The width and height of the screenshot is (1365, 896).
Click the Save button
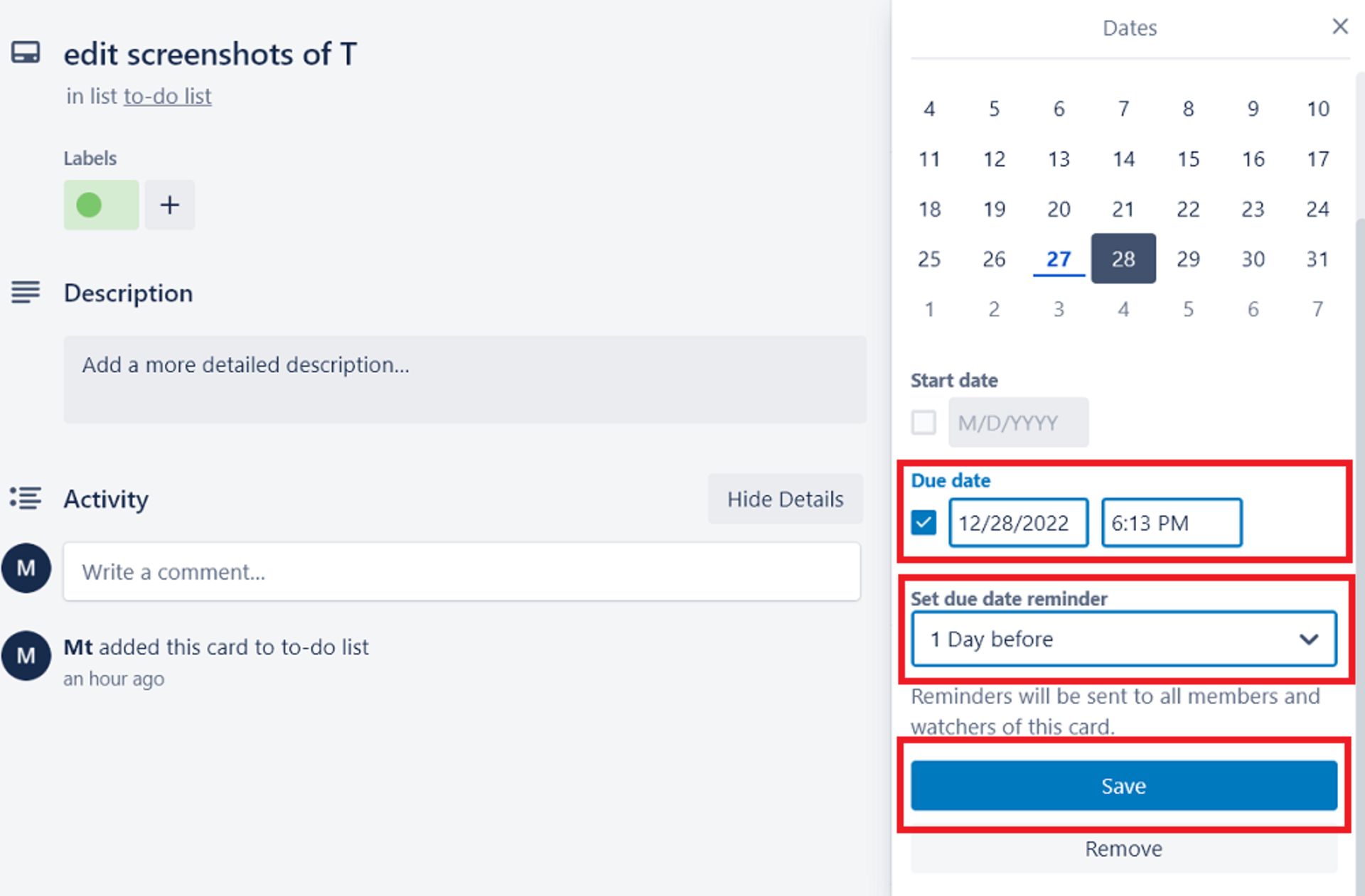click(x=1123, y=785)
